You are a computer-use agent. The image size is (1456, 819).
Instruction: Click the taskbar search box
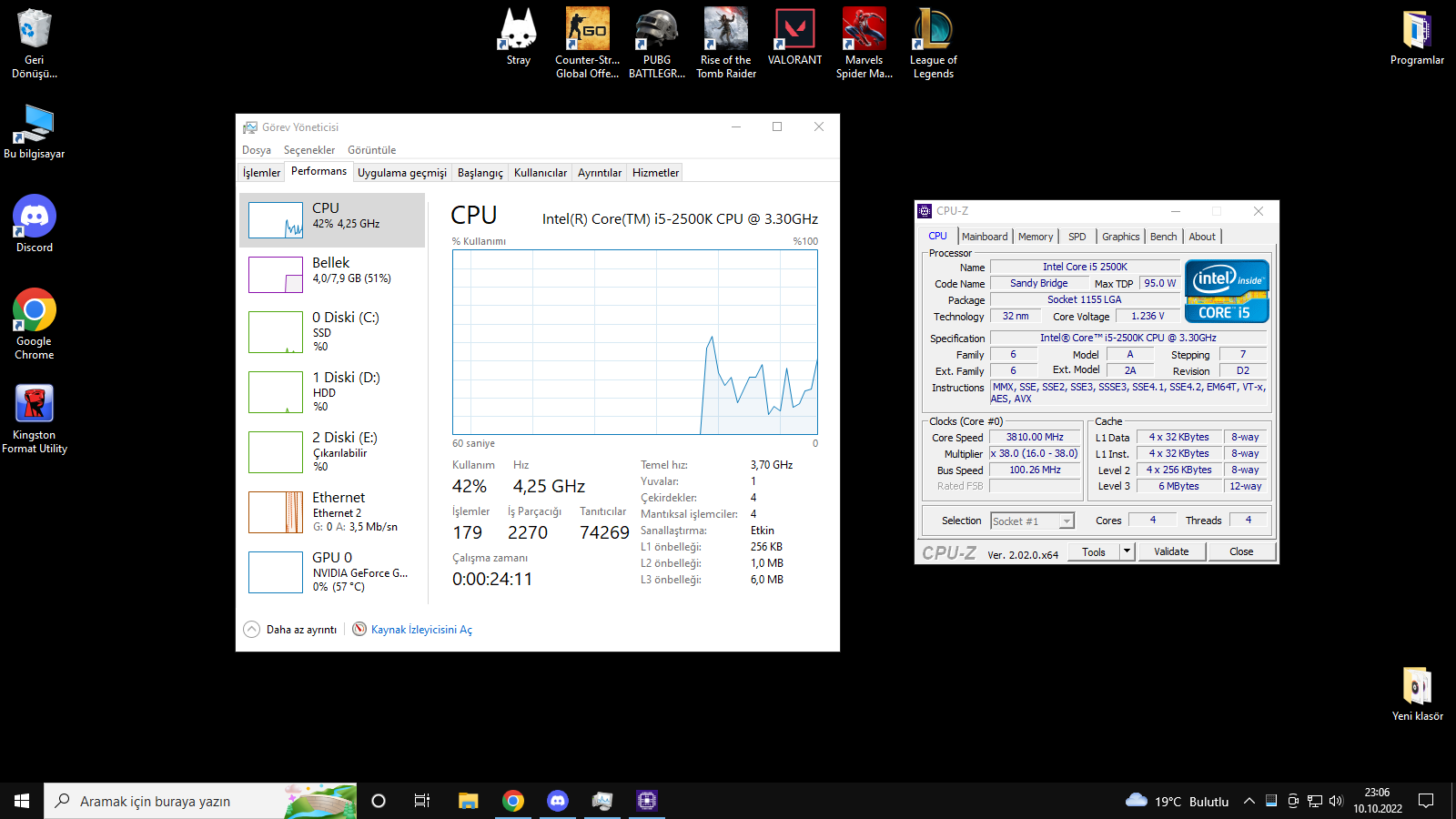(x=200, y=801)
